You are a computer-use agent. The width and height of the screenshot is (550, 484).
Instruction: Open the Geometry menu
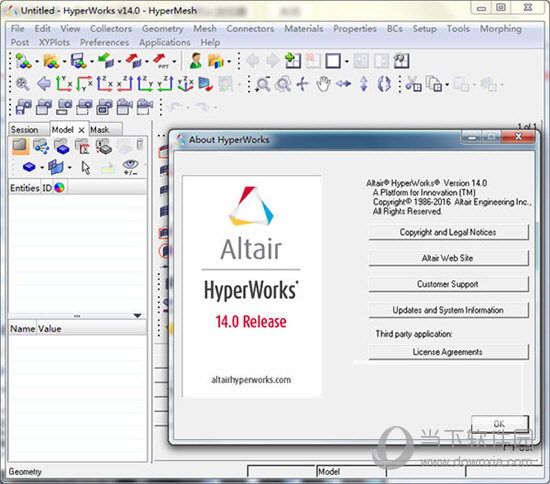coord(162,28)
